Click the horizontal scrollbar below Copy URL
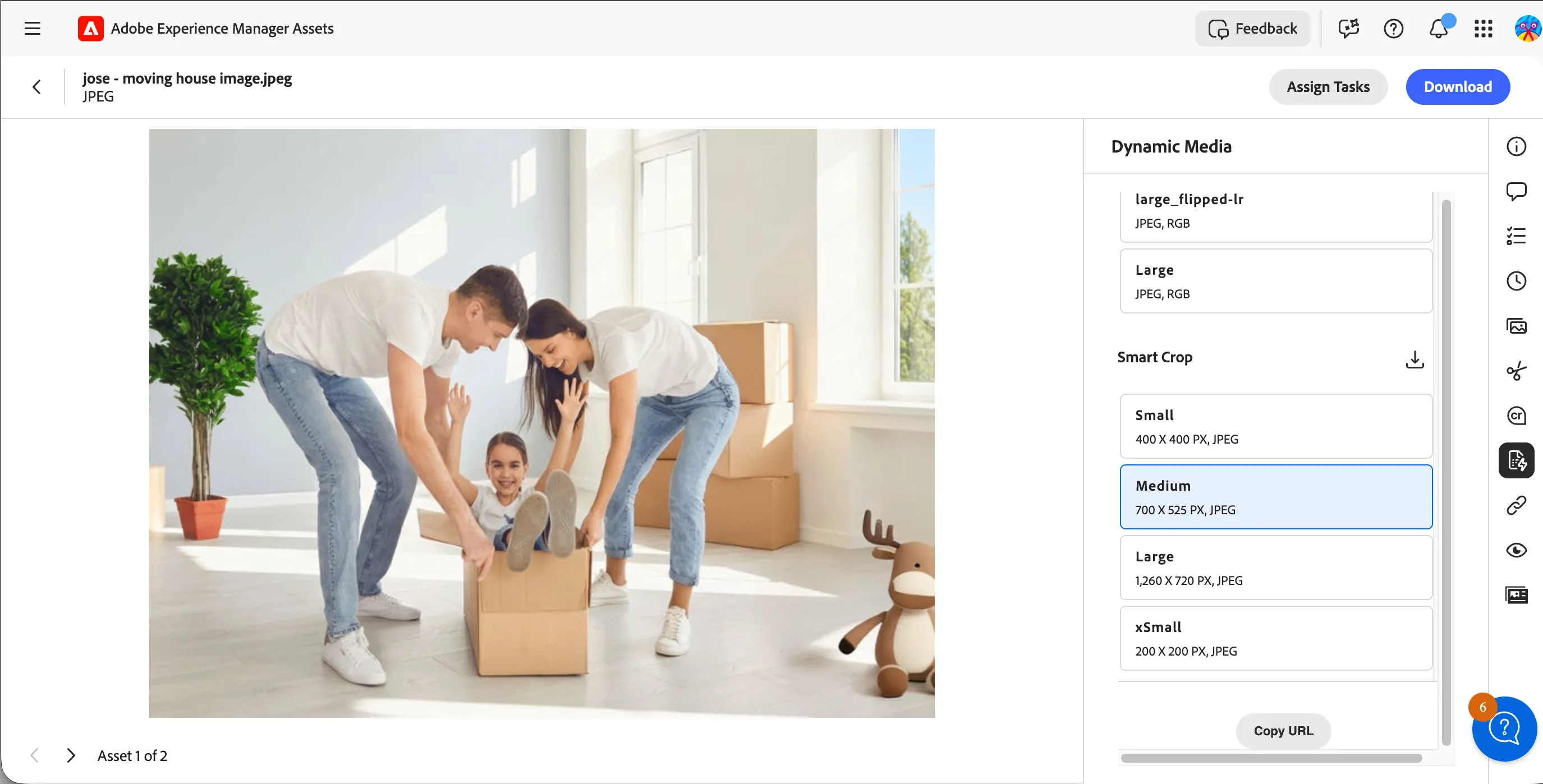The image size is (1543, 784). (1271, 758)
